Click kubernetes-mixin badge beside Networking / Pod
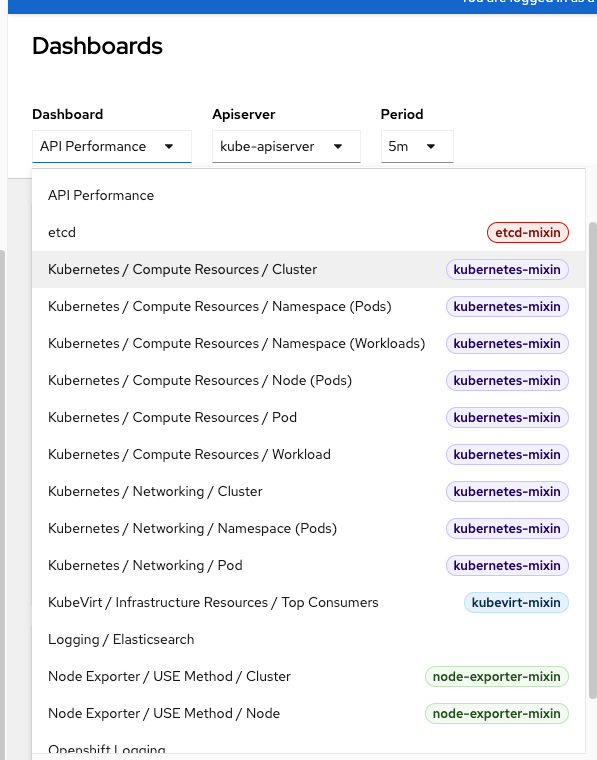This screenshot has width=597, height=760. tap(507, 566)
